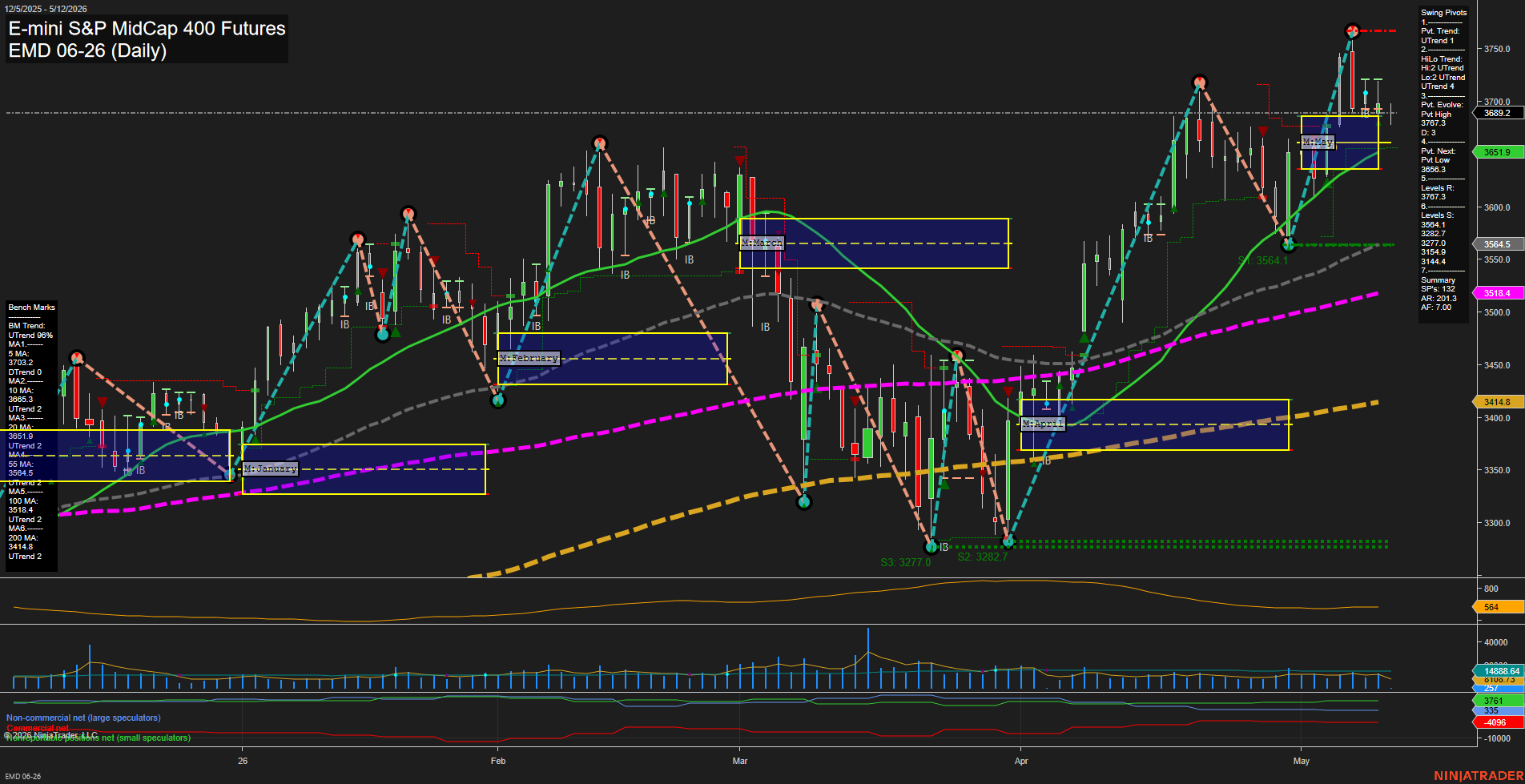1525x784 pixels.
Task: Click the black 3689.2 last price marker
Action: point(1497,114)
